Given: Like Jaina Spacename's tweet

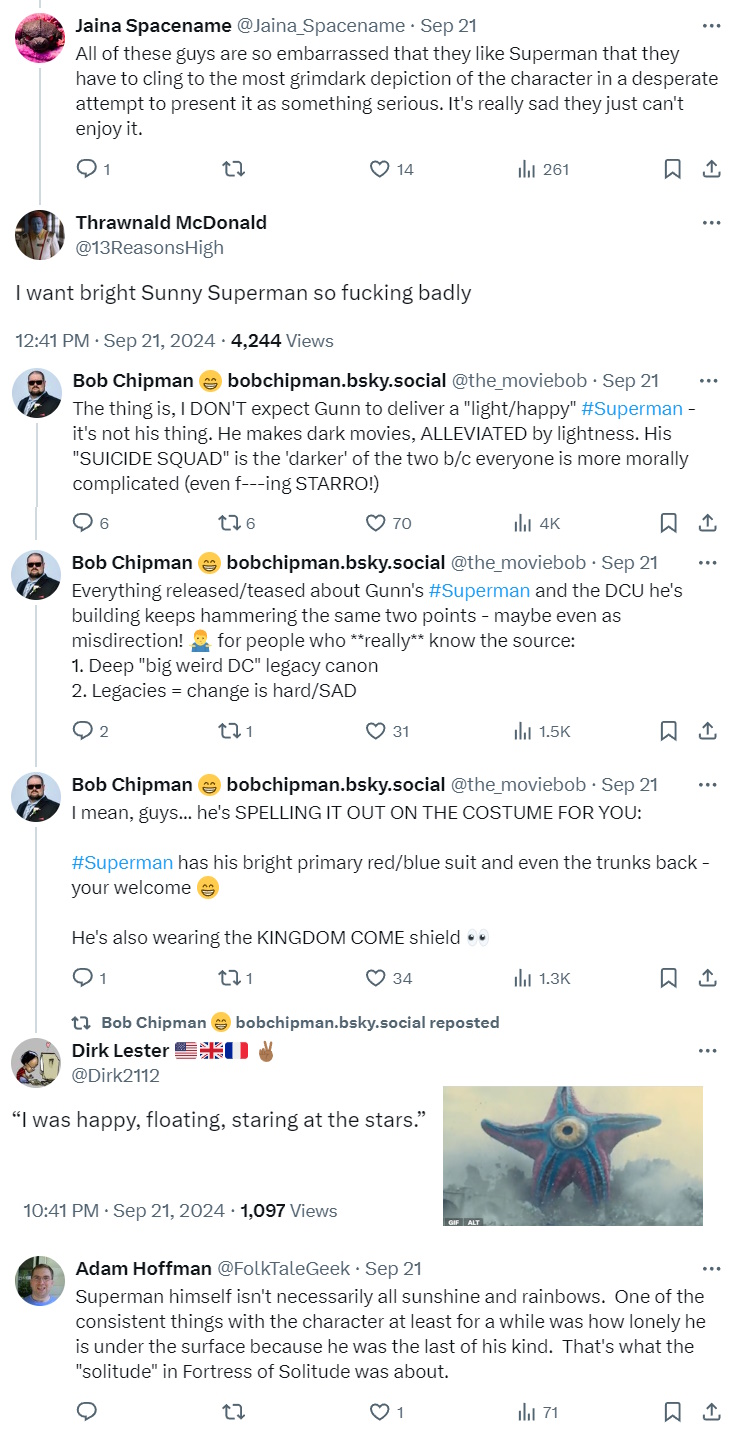Looking at the screenshot, I should (379, 169).
